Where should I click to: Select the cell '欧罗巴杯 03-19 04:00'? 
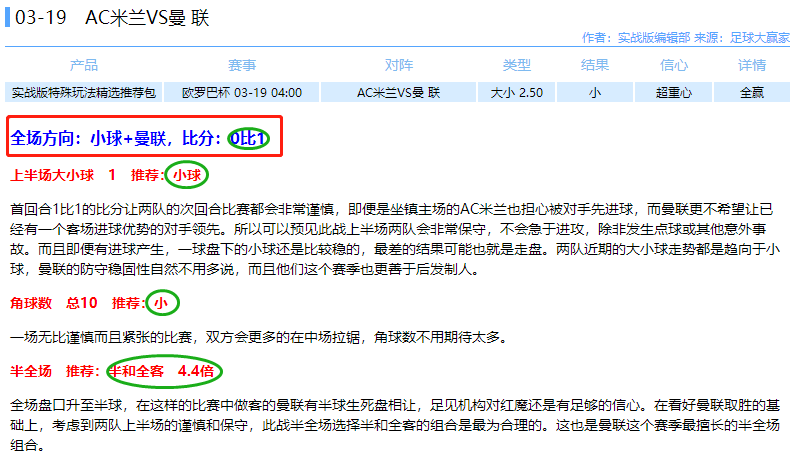point(242,92)
